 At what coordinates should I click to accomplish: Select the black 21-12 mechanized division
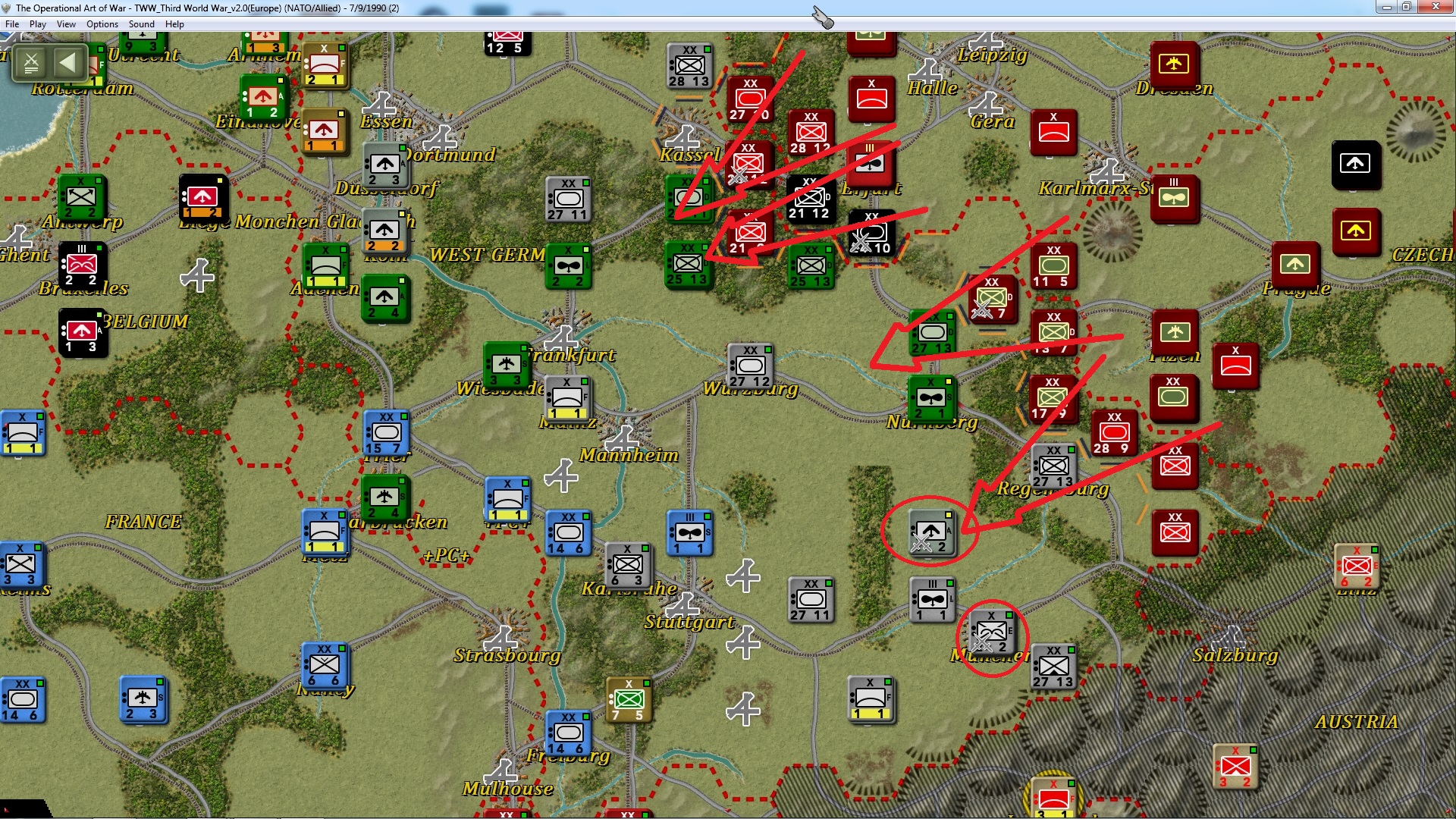(x=811, y=199)
